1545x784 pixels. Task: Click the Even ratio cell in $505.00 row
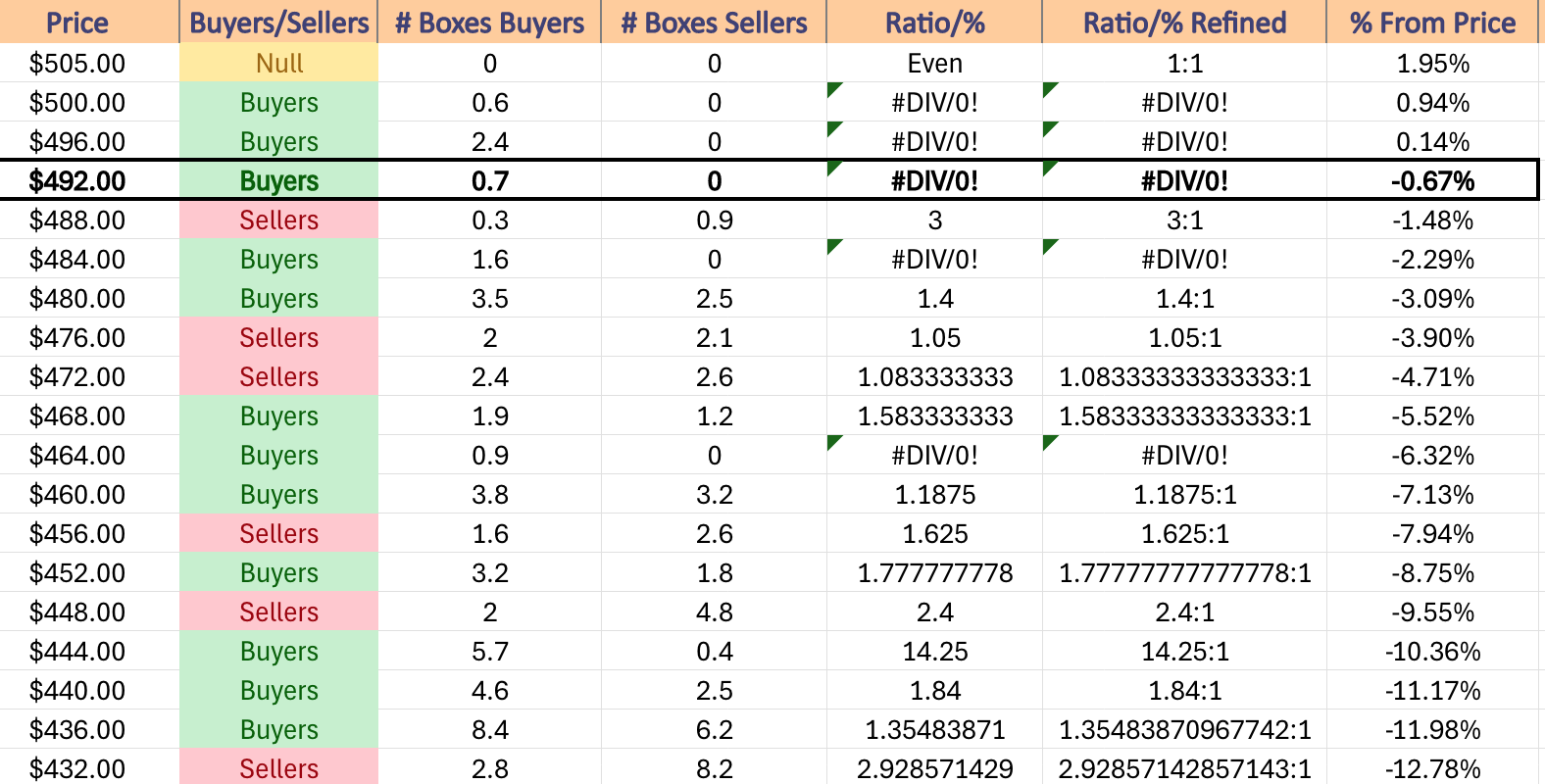click(934, 63)
